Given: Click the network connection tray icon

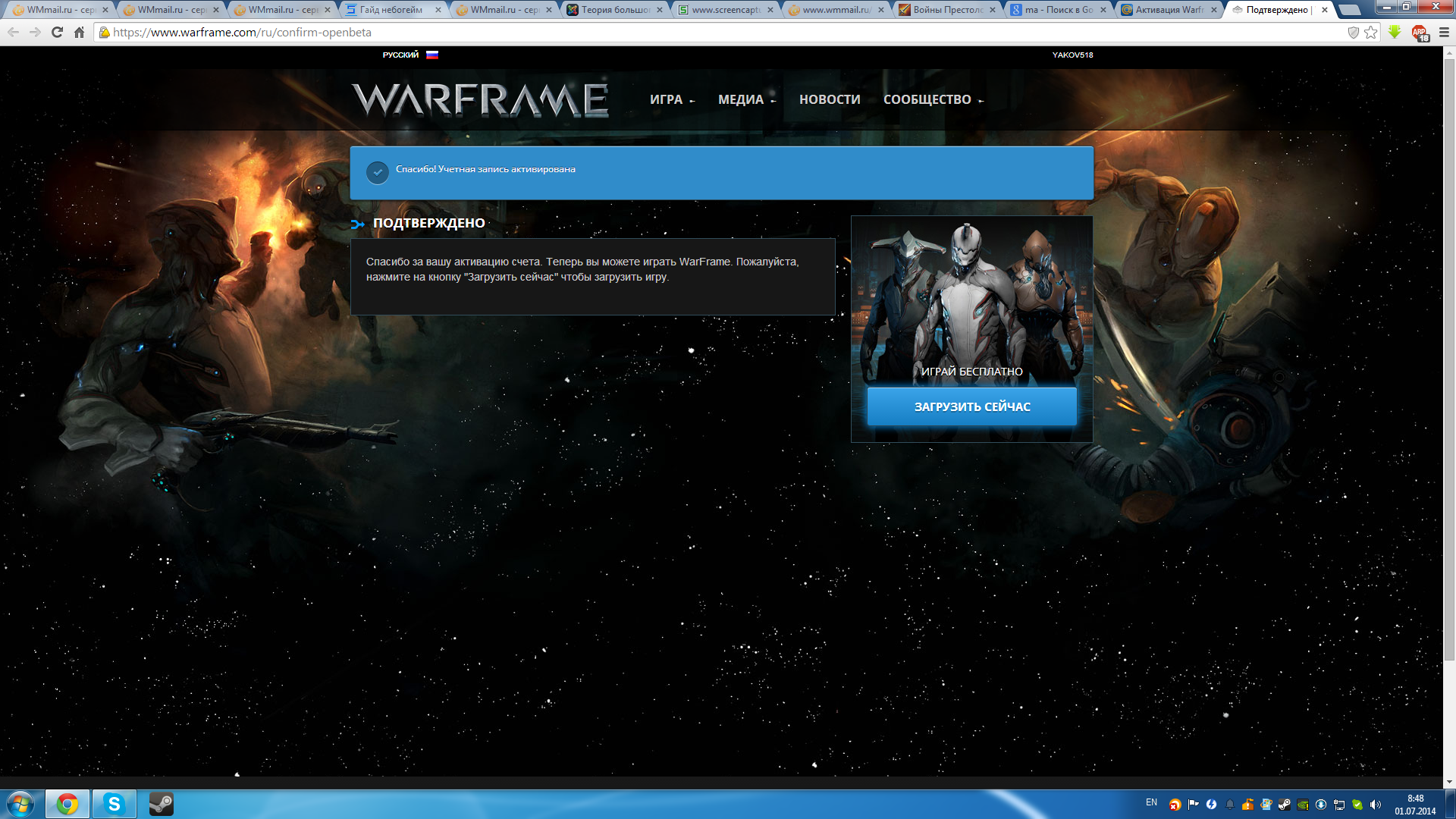Looking at the screenshot, I should click(x=1339, y=805).
